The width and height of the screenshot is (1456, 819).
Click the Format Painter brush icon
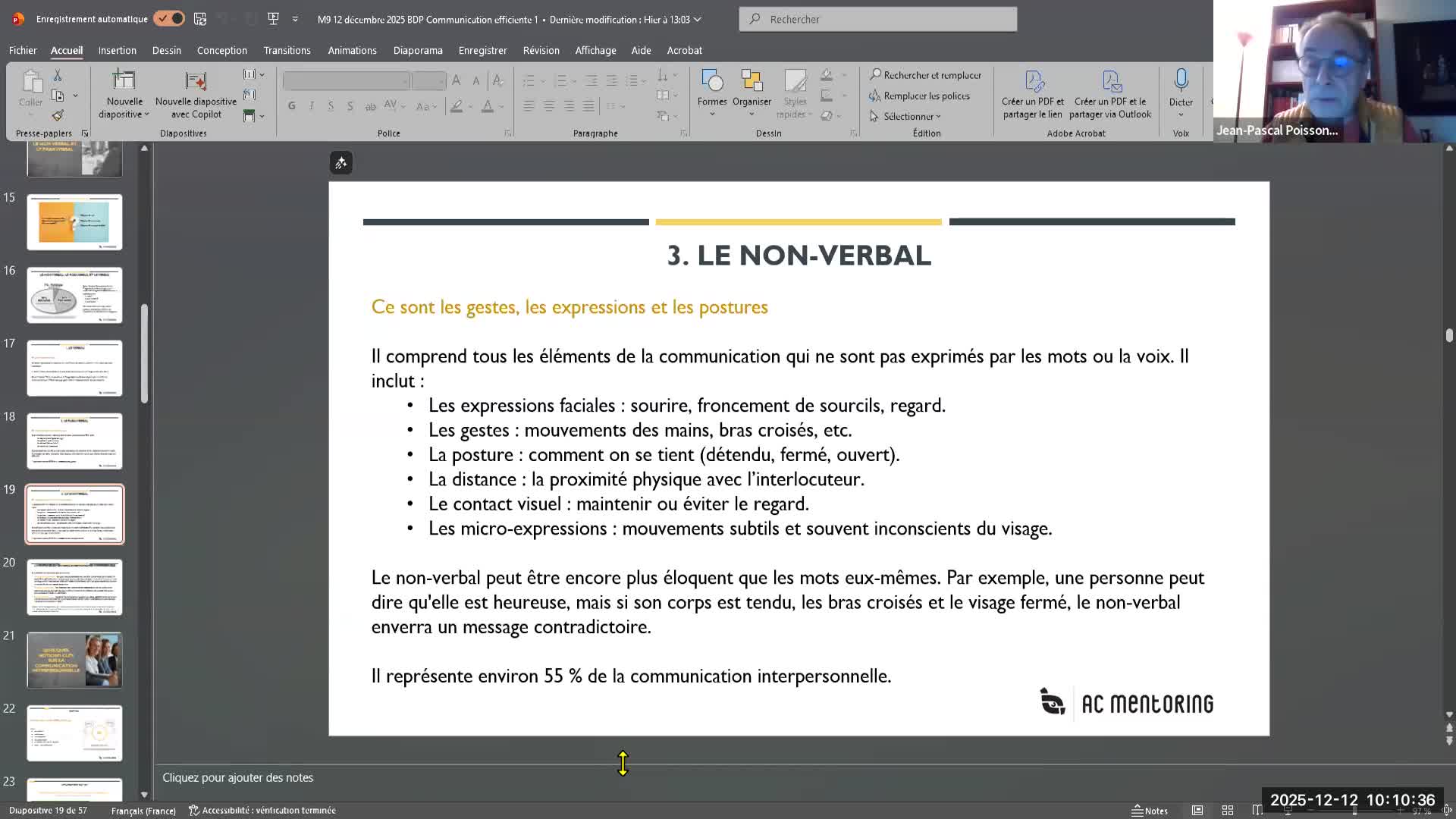point(58,115)
